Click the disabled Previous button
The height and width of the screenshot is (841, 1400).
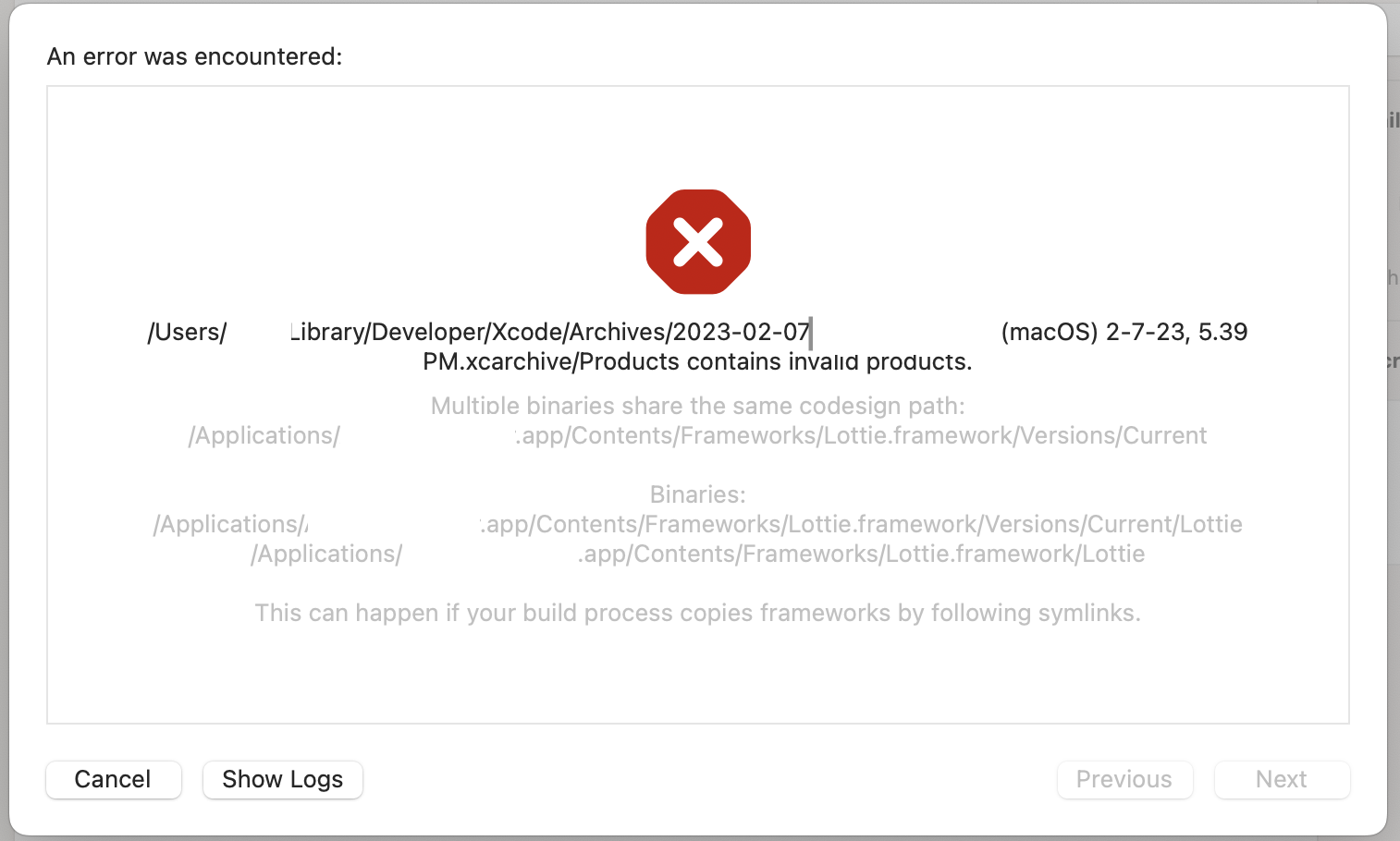point(1124,779)
